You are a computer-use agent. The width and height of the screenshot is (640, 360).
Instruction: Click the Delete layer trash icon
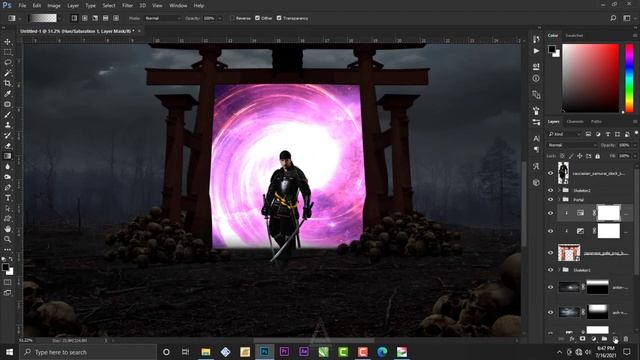click(626, 339)
